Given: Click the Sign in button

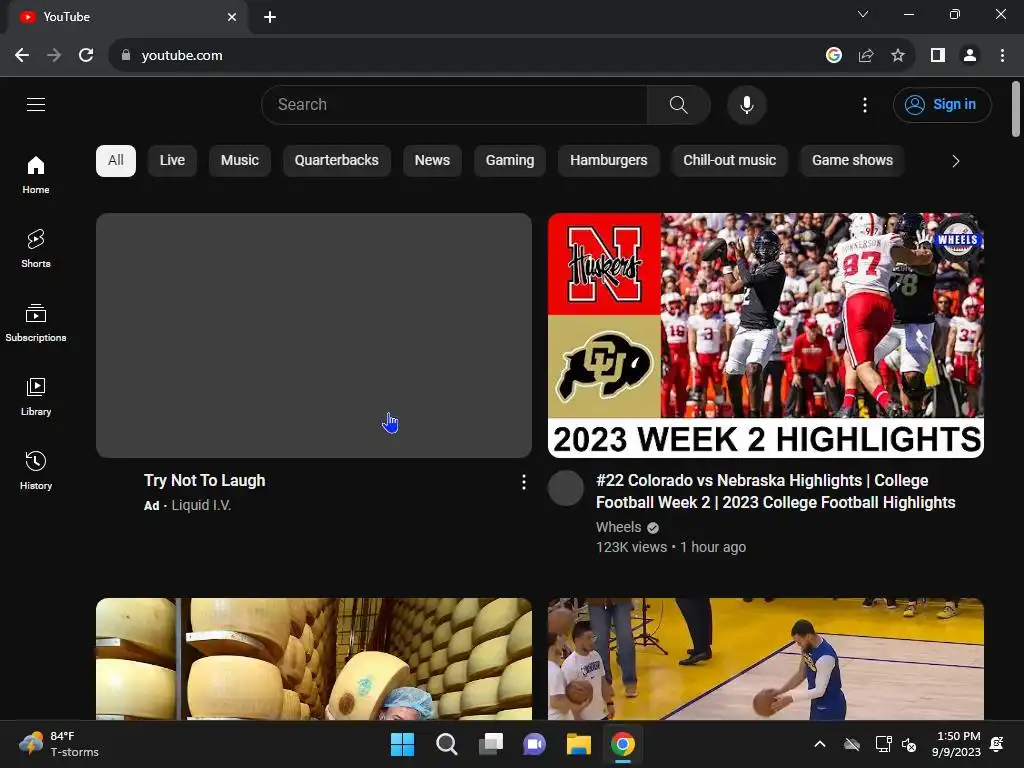Looking at the screenshot, I should [942, 104].
